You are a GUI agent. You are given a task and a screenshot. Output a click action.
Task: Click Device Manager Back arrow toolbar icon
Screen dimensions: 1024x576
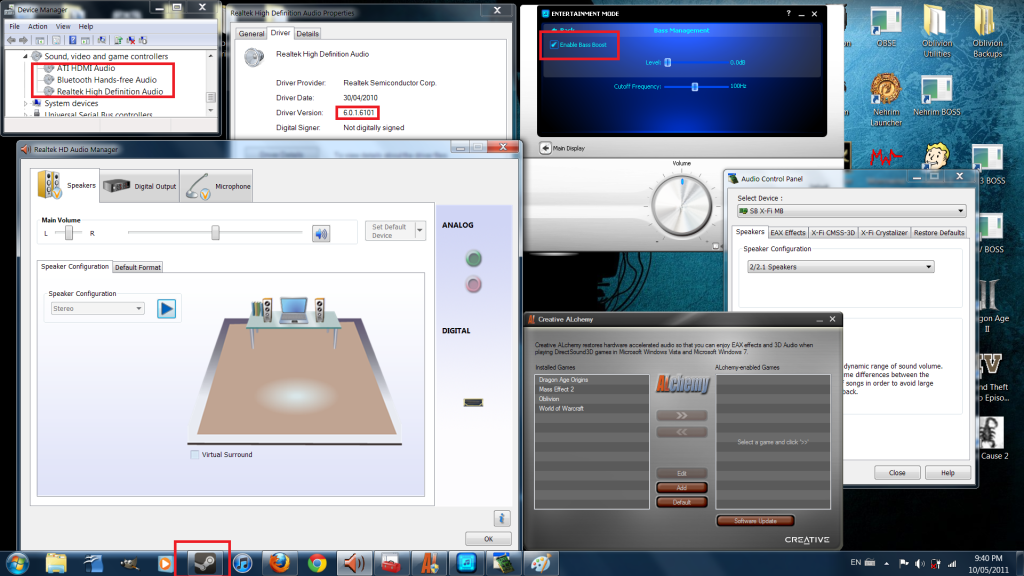coord(11,40)
